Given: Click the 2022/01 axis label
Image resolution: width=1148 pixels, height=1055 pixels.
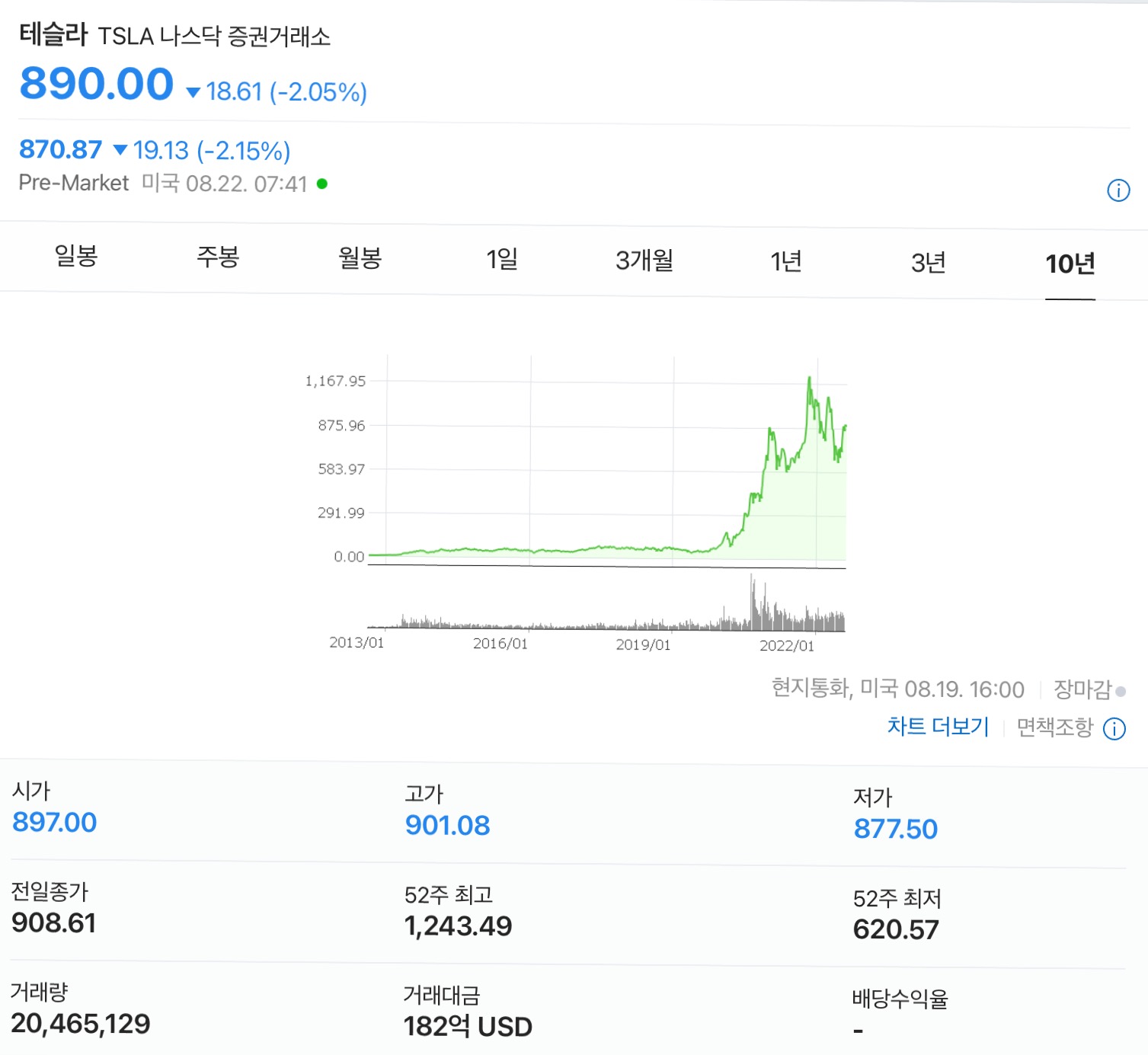Looking at the screenshot, I should [x=787, y=646].
